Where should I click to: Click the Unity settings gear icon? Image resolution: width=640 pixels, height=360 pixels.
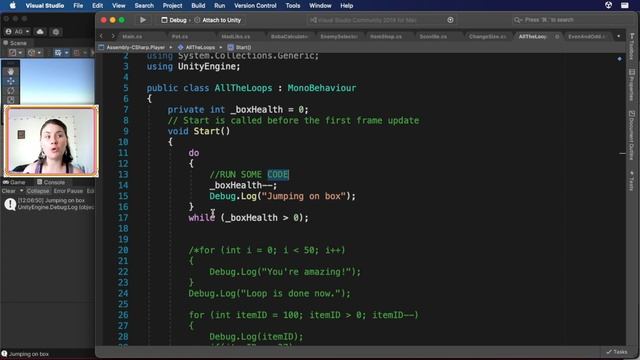[56, 31]
